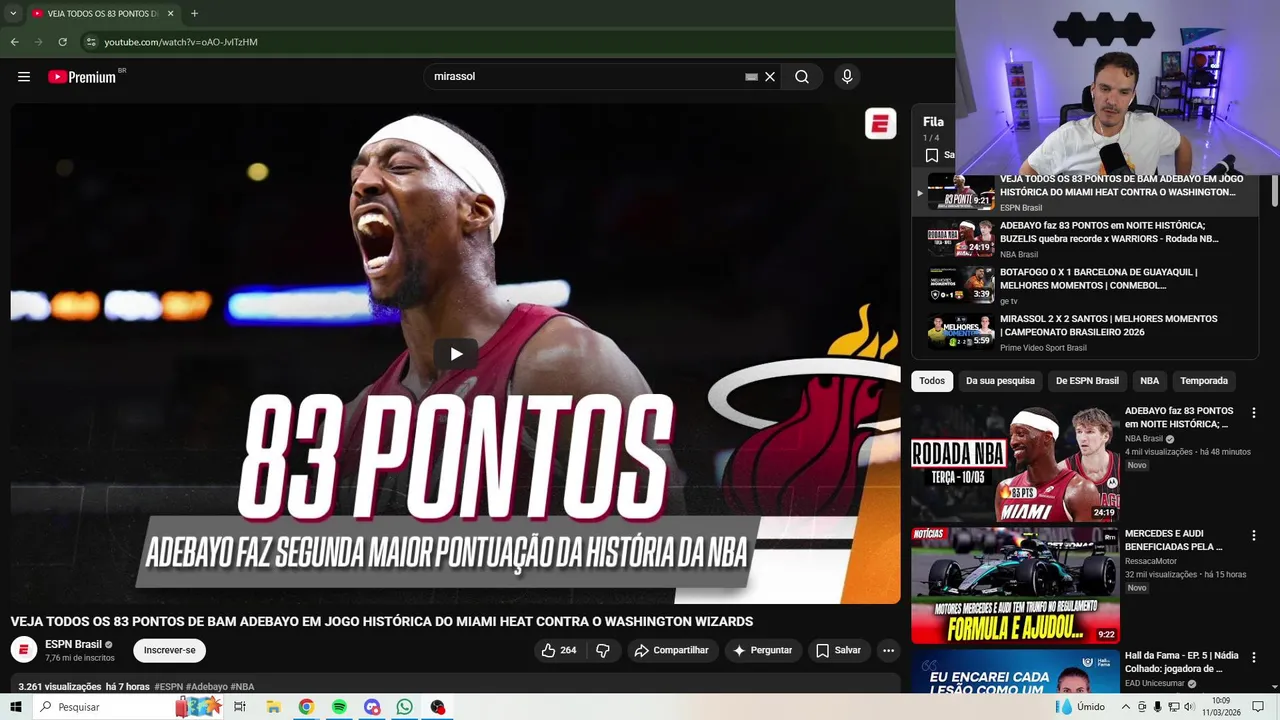Open the clock showing 10:09
The width and height of the screenshot is (1280, 720).
[x=1221, y=707]
